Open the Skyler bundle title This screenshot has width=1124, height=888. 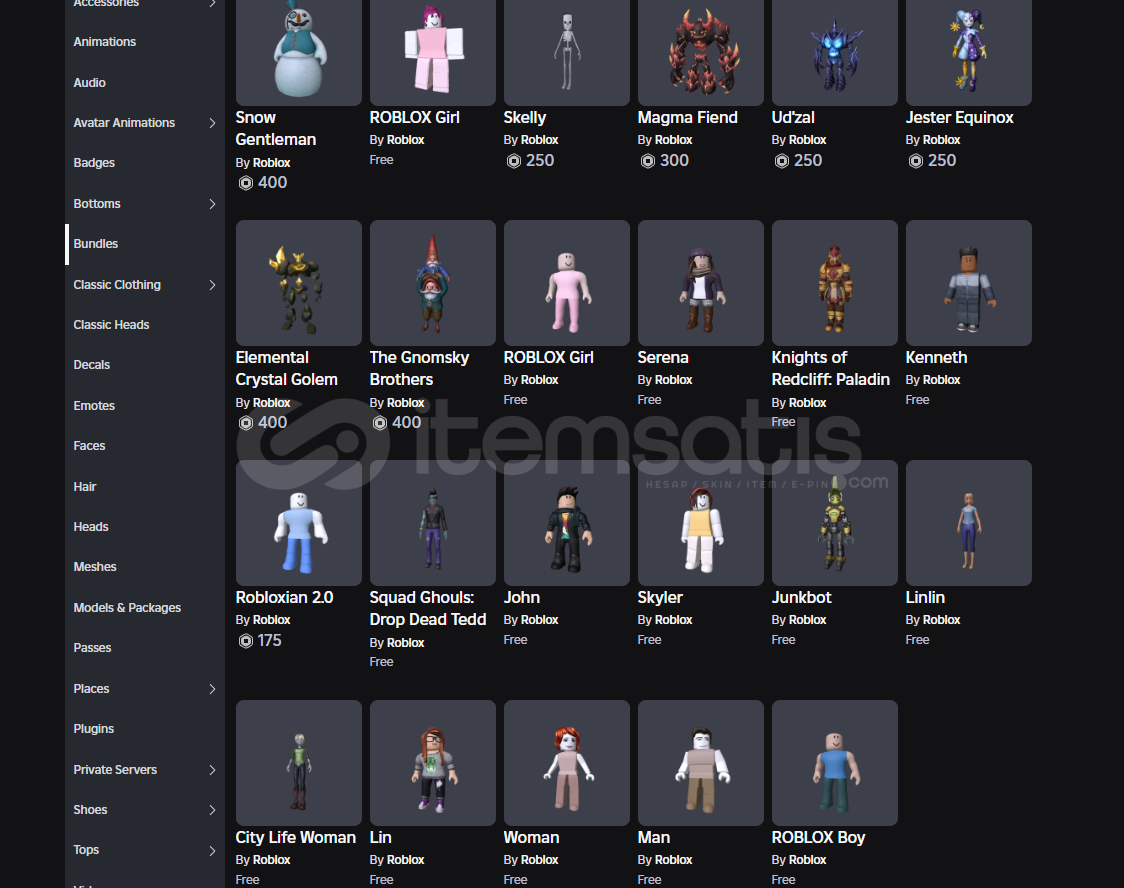point(660,598)
